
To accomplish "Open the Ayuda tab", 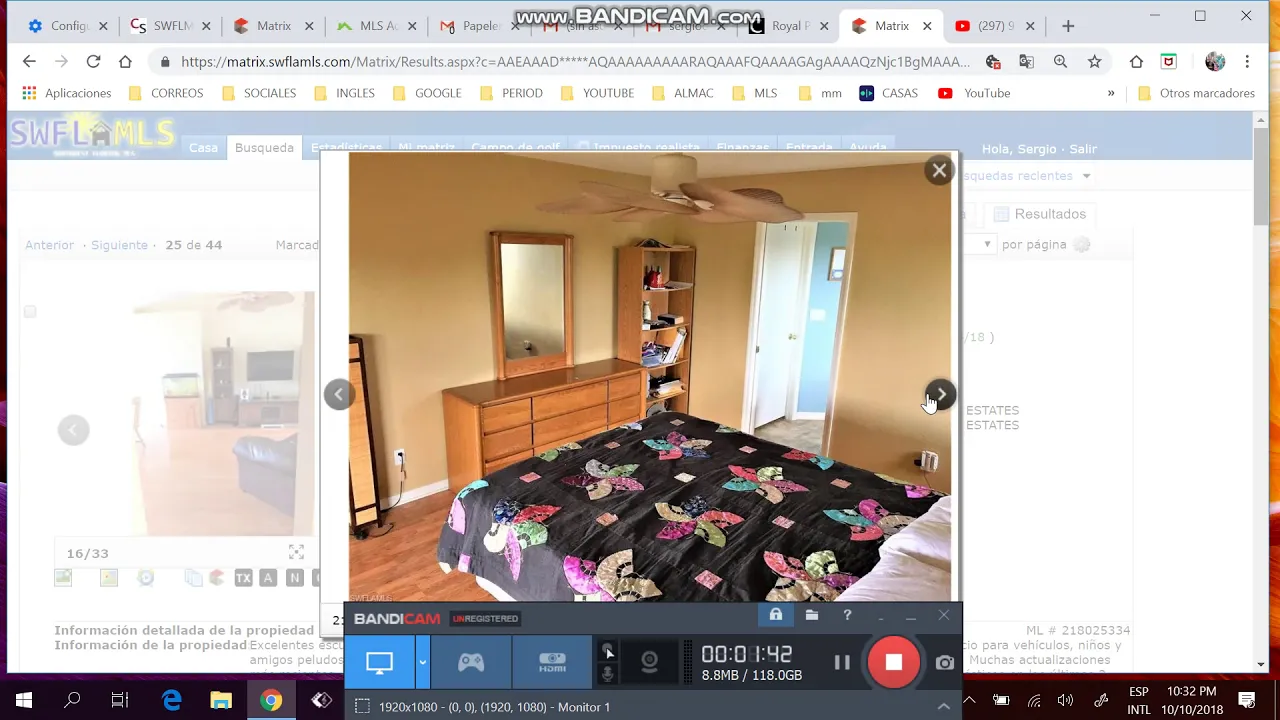I will (868, 148).
